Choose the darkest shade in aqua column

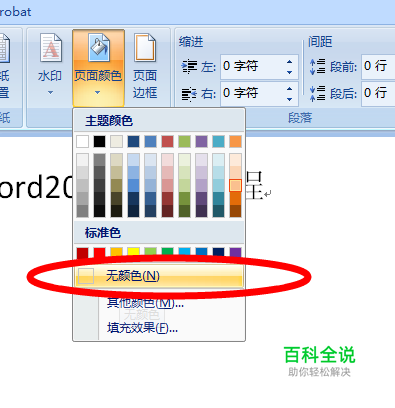pyautogui.click(x=218, y=211)
